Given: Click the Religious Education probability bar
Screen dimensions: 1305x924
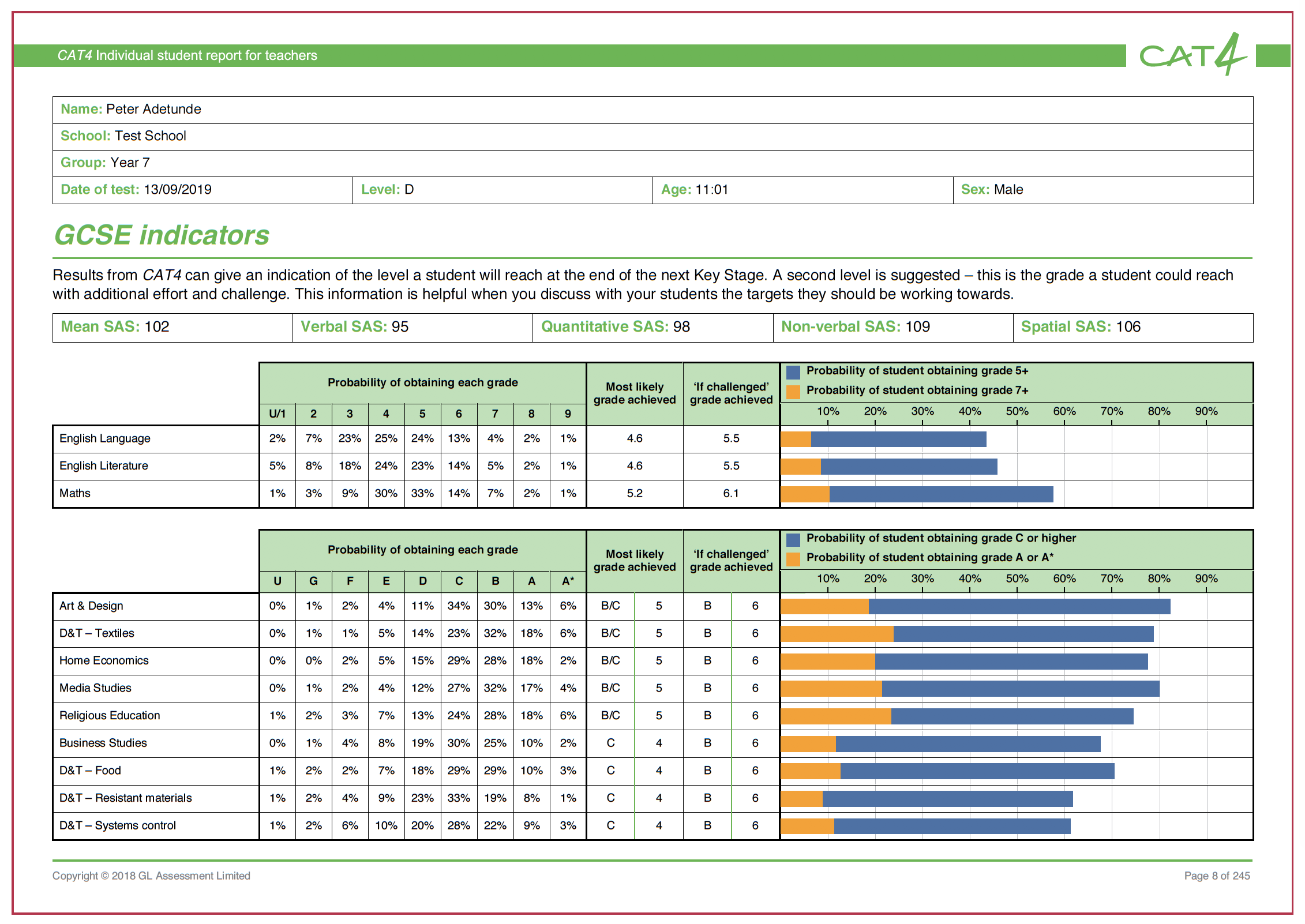Looking at the screenshot, I should click(957, 716).
